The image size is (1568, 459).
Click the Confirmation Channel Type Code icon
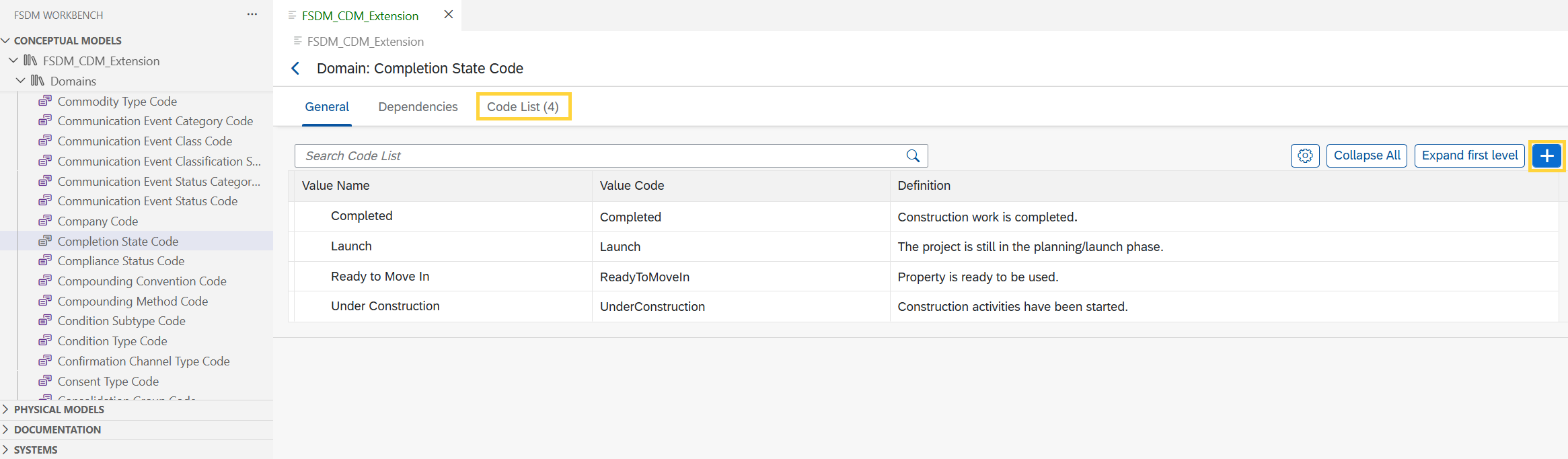pos(45,361)
